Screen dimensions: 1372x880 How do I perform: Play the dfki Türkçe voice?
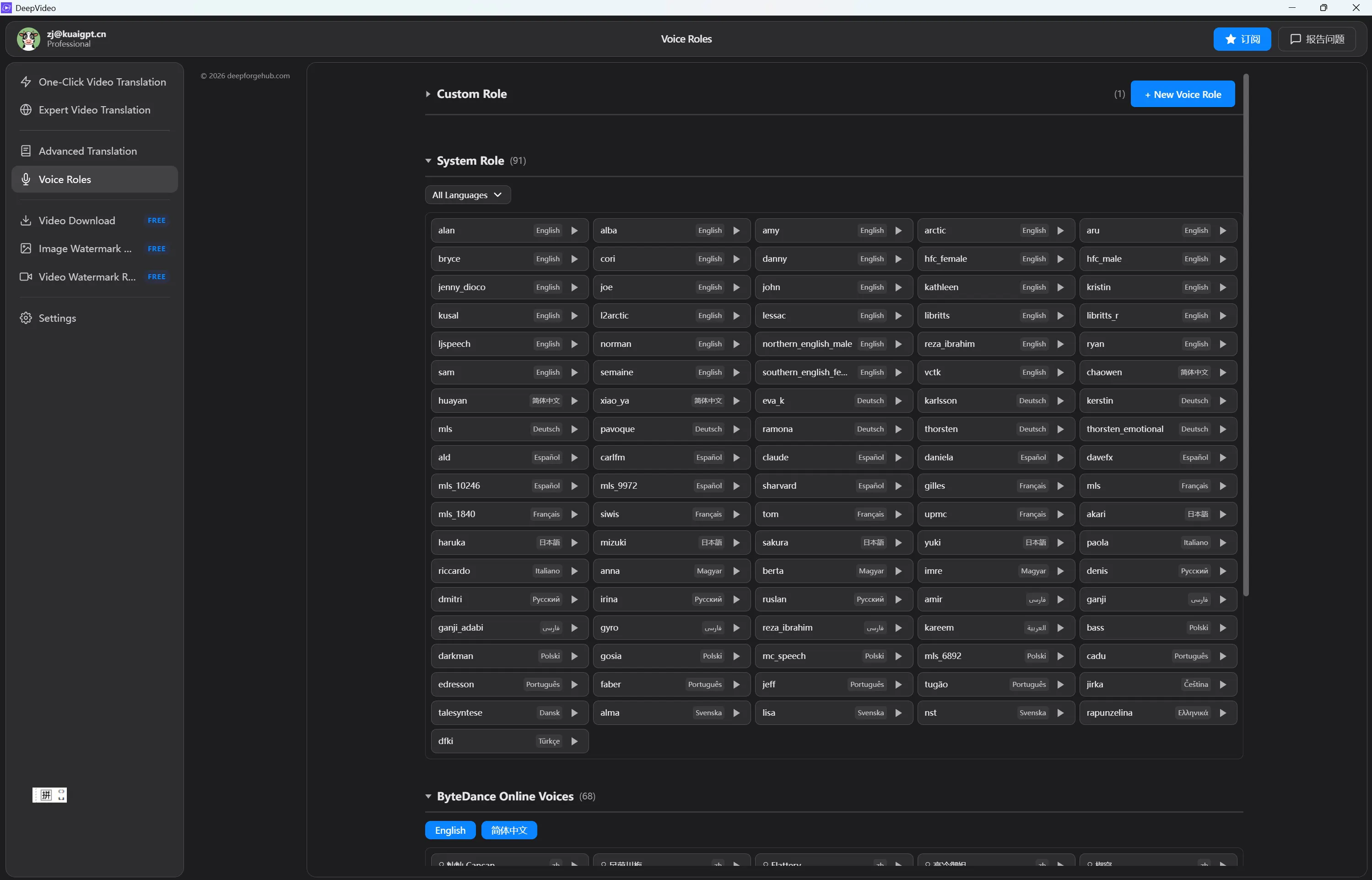[574, 741]
